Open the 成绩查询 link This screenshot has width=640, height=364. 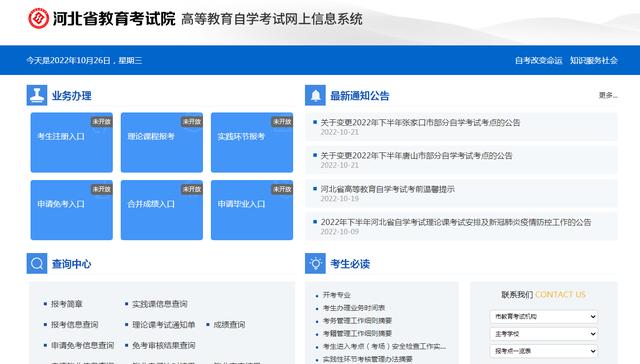pyautogui.click(x=229, y=324)
